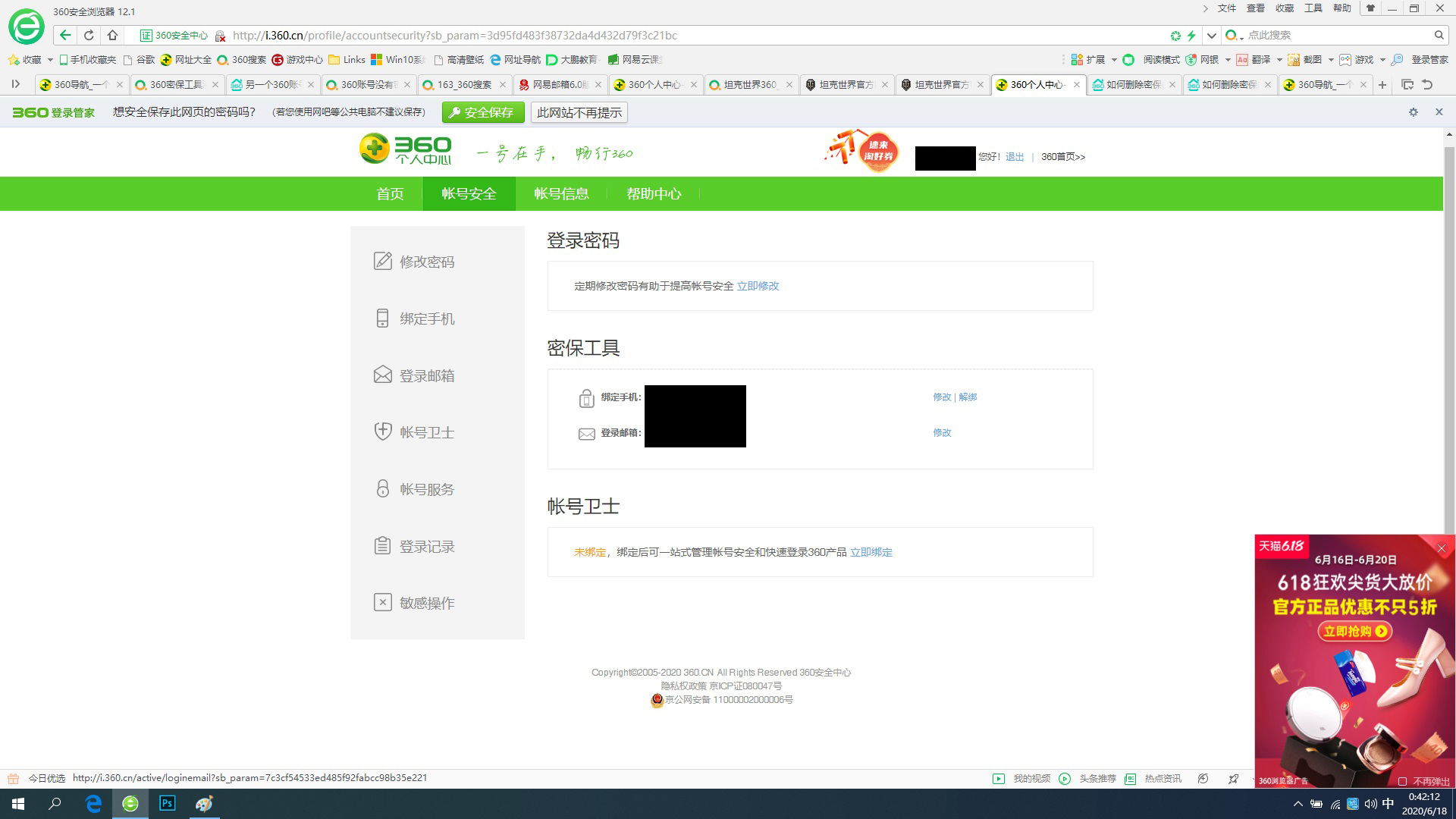The image size is (1456, 819).
Task: Open 帐号卫士 via its shield sidebar icon
Action: (382, 431)
